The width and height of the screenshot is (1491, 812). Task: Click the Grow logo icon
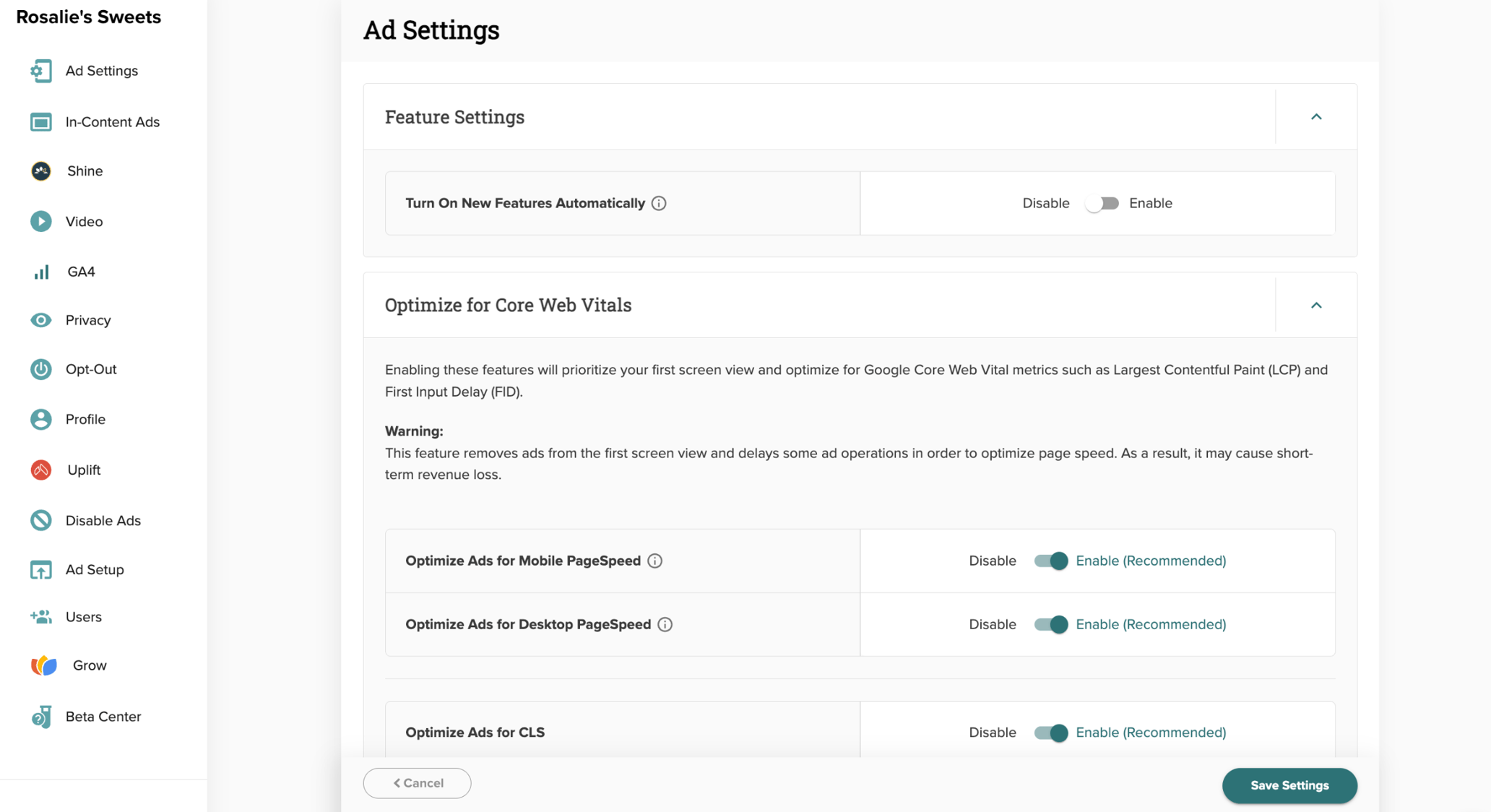[x=42, y=665]
